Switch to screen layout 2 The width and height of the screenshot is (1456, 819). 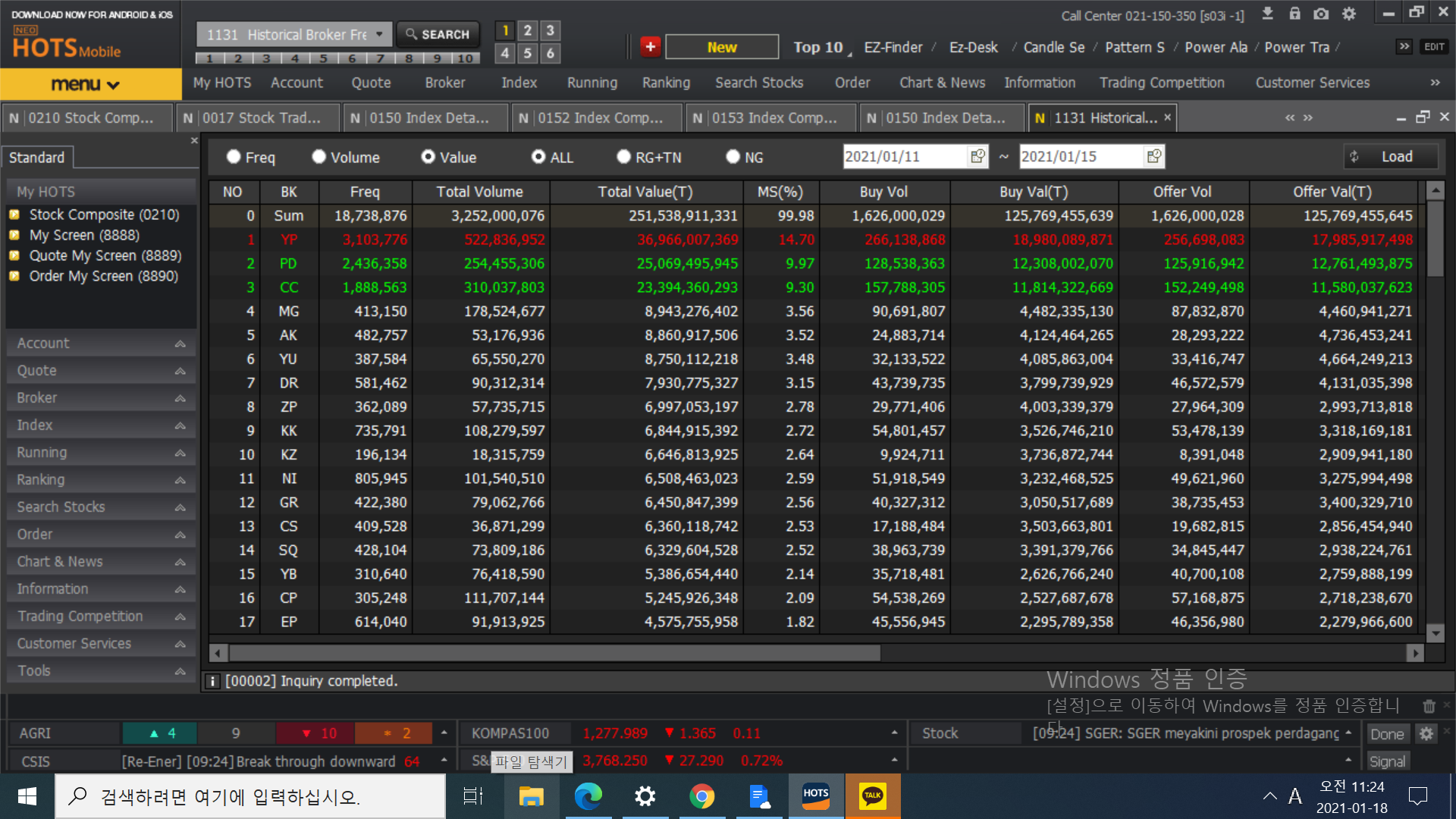click(528, 30)
